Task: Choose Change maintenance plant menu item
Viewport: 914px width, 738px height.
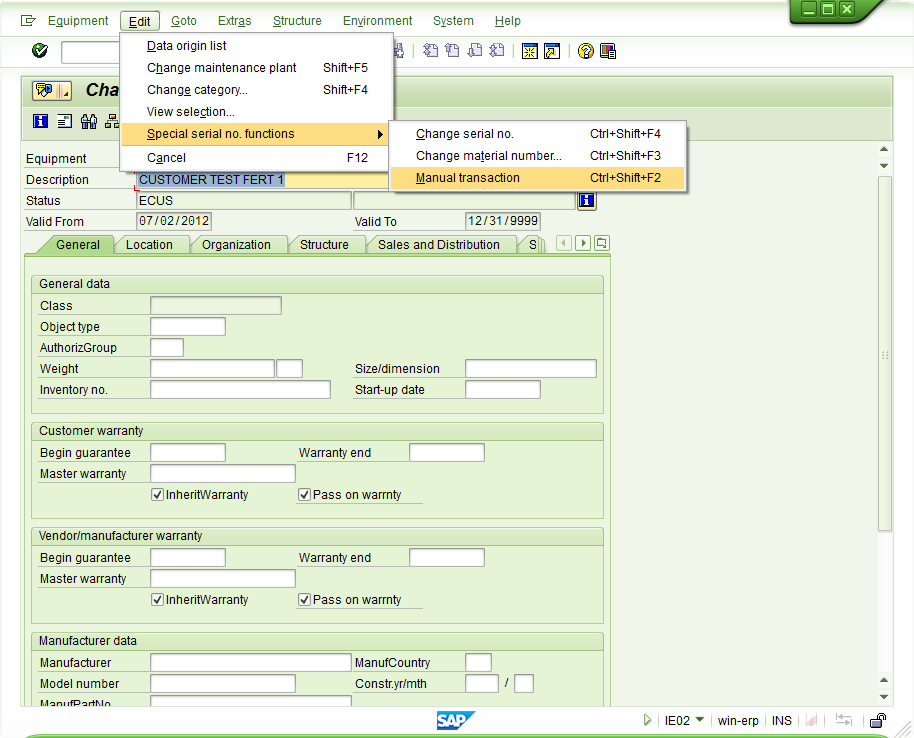Action: [x=257, y=68]
